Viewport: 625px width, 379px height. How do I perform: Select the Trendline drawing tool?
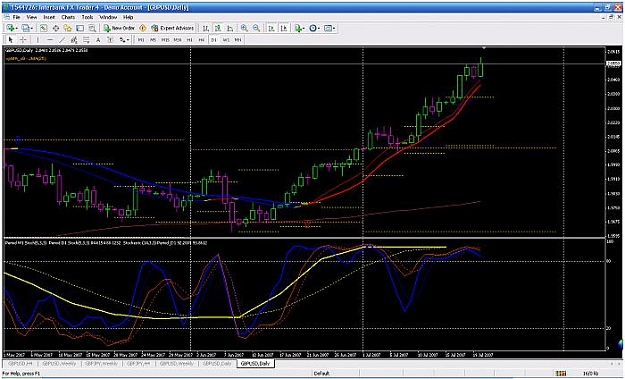coord(62,40)
